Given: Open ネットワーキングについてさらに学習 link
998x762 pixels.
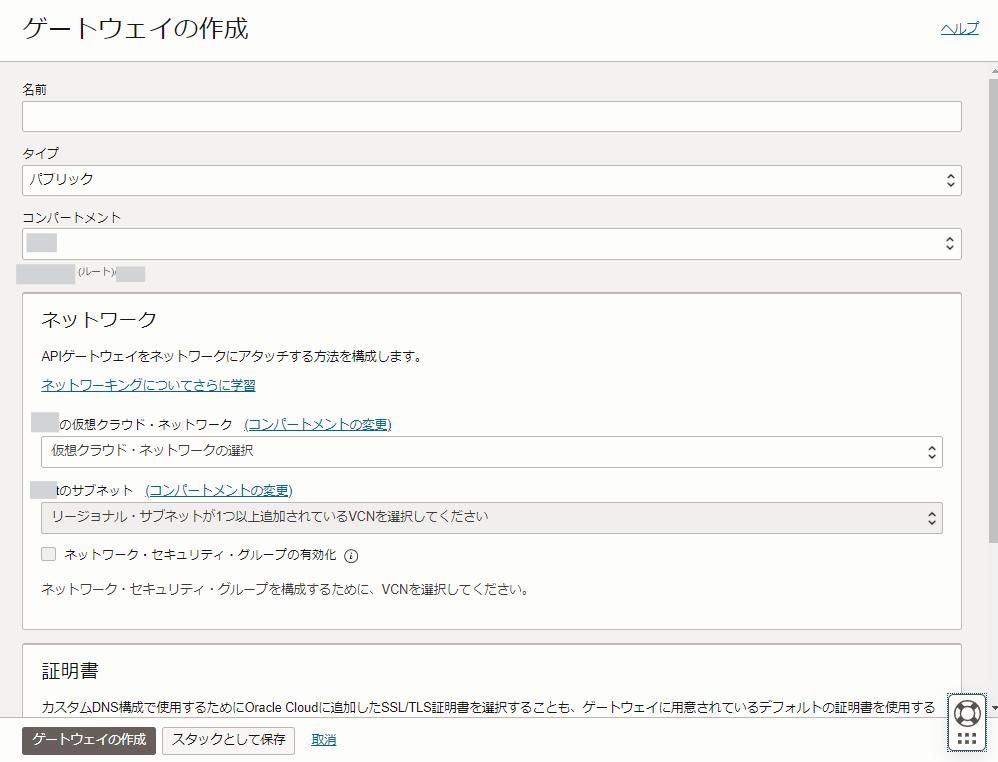Looking at the screenshot, I should pyautogui.click(x=148, y=385).
